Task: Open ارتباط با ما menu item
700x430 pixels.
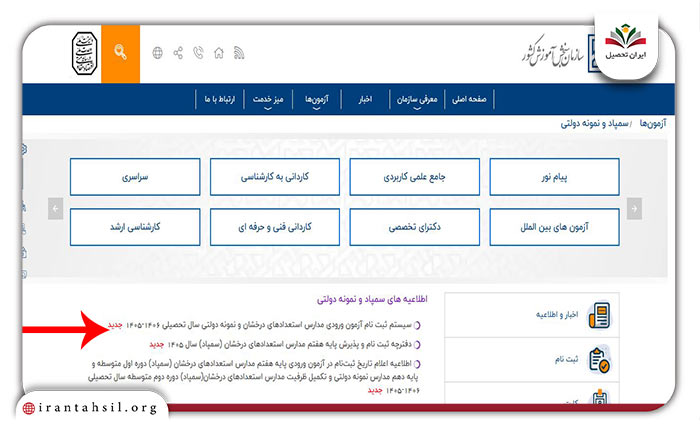Action: pyautogui.click(x=220, y=99)
